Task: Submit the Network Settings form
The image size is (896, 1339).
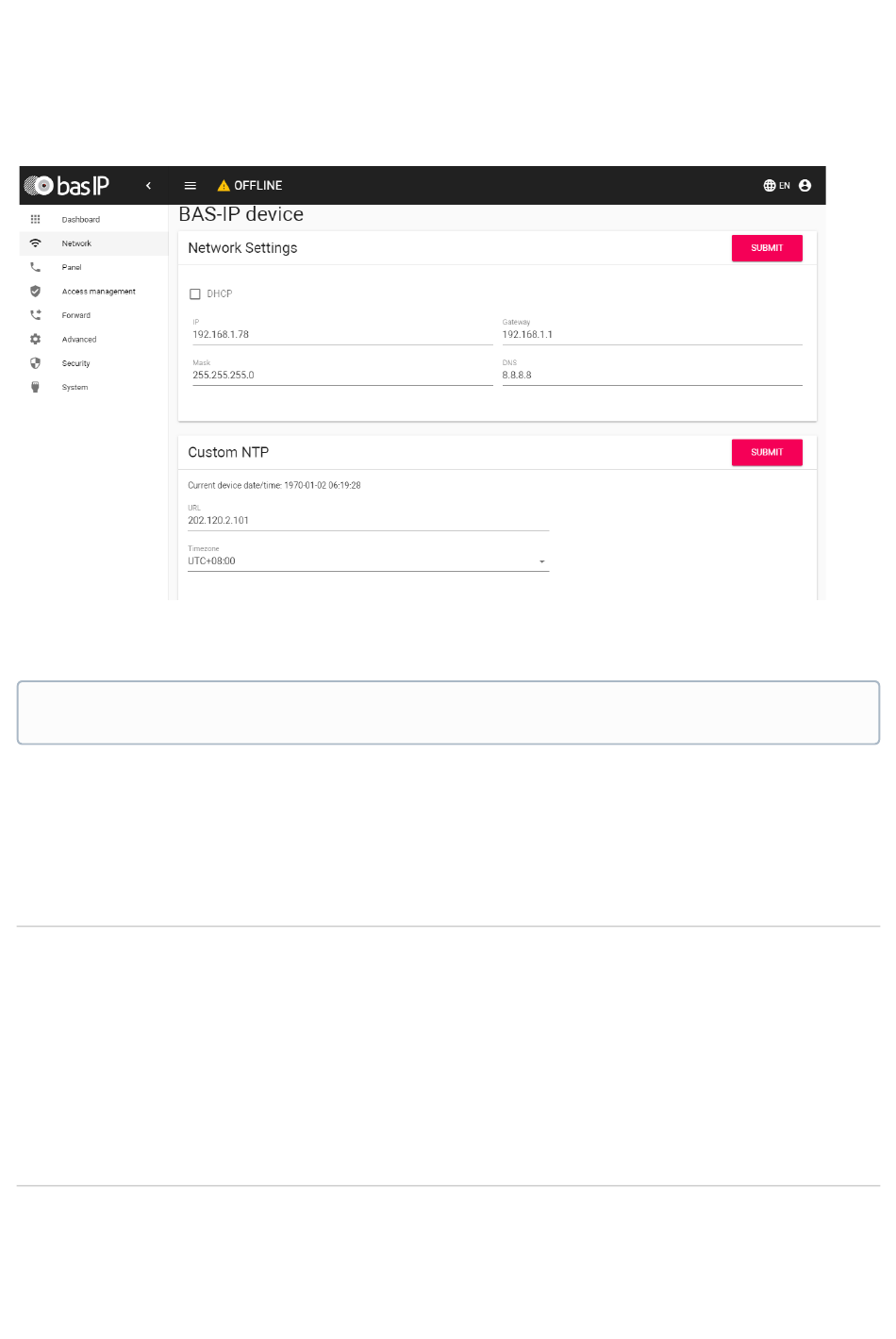Action: coord(767,248)
